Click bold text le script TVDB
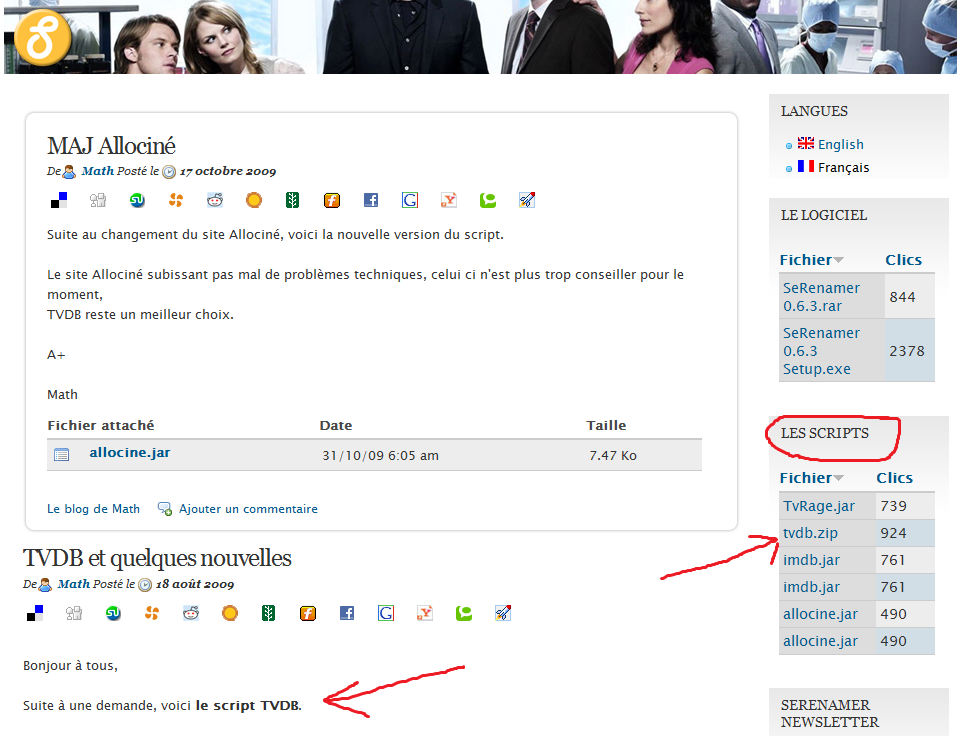This screenshot has height=736, width=957. pos(247,705)
